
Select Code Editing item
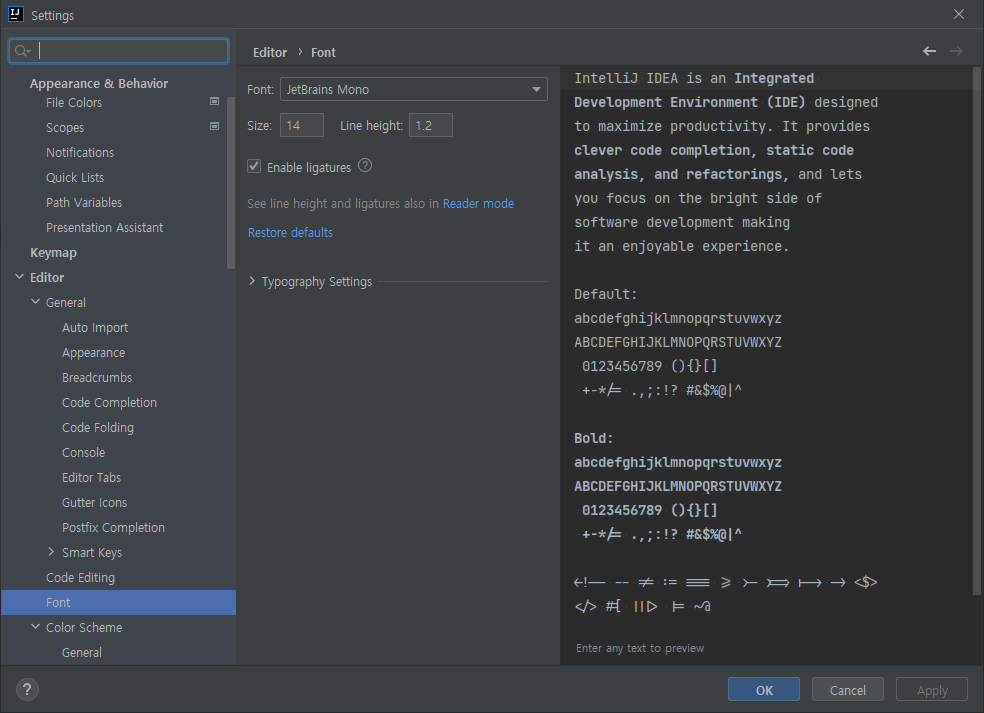point(80,577)
